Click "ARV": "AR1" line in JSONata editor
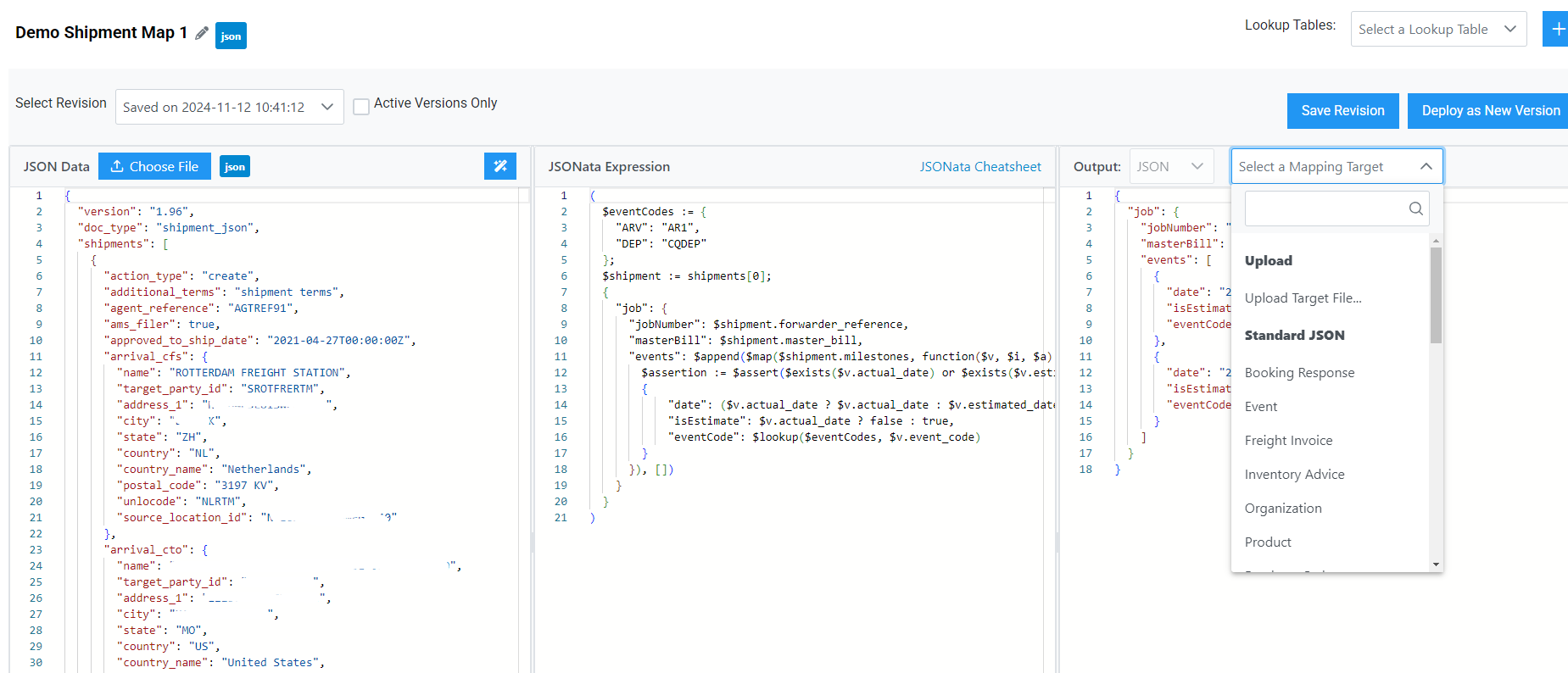The image size is (1568, 673). point(657,228)
